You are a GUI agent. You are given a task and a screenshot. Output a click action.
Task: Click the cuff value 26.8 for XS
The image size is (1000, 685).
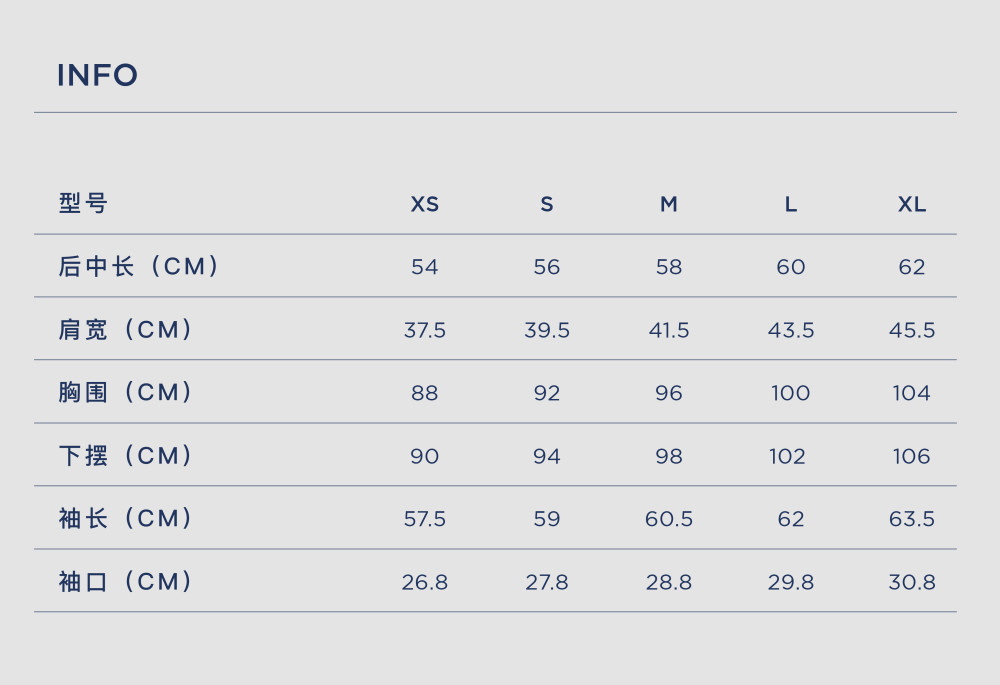[x=425, y=582]
